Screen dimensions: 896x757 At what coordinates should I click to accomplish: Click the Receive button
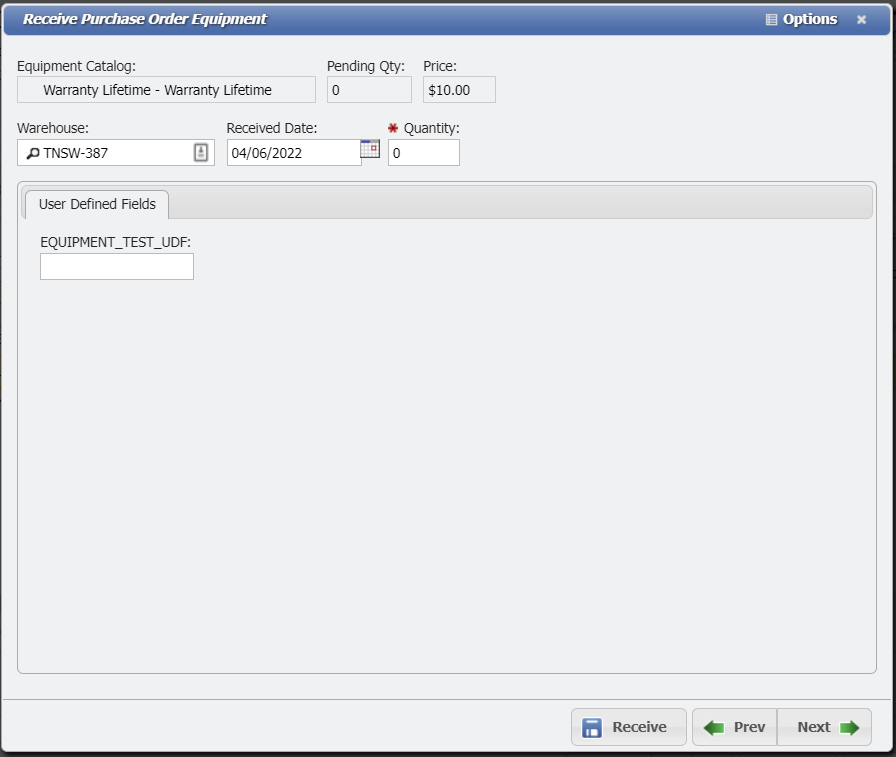coord(628,727)
